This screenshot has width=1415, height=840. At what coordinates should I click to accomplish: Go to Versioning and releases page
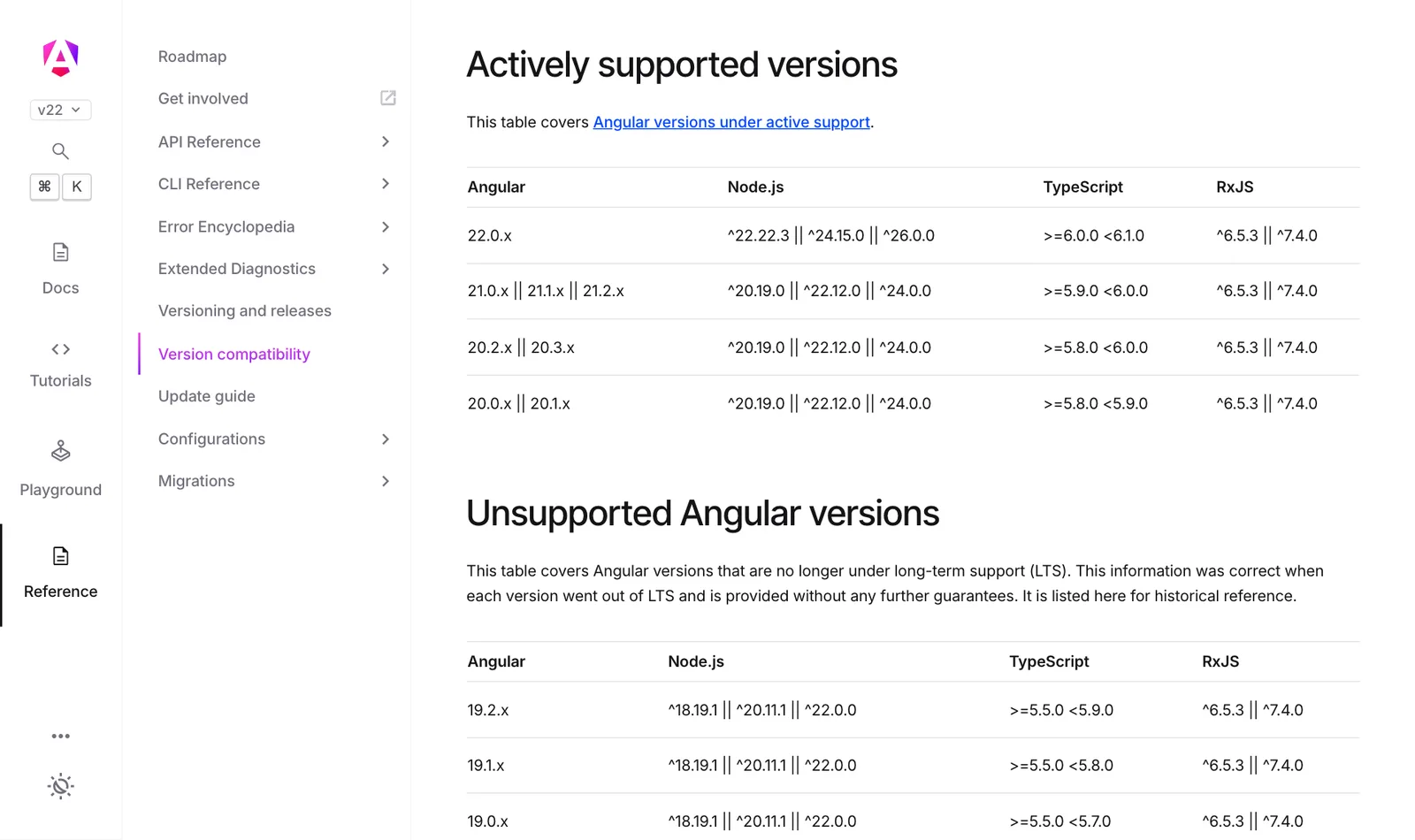point(245,311)
